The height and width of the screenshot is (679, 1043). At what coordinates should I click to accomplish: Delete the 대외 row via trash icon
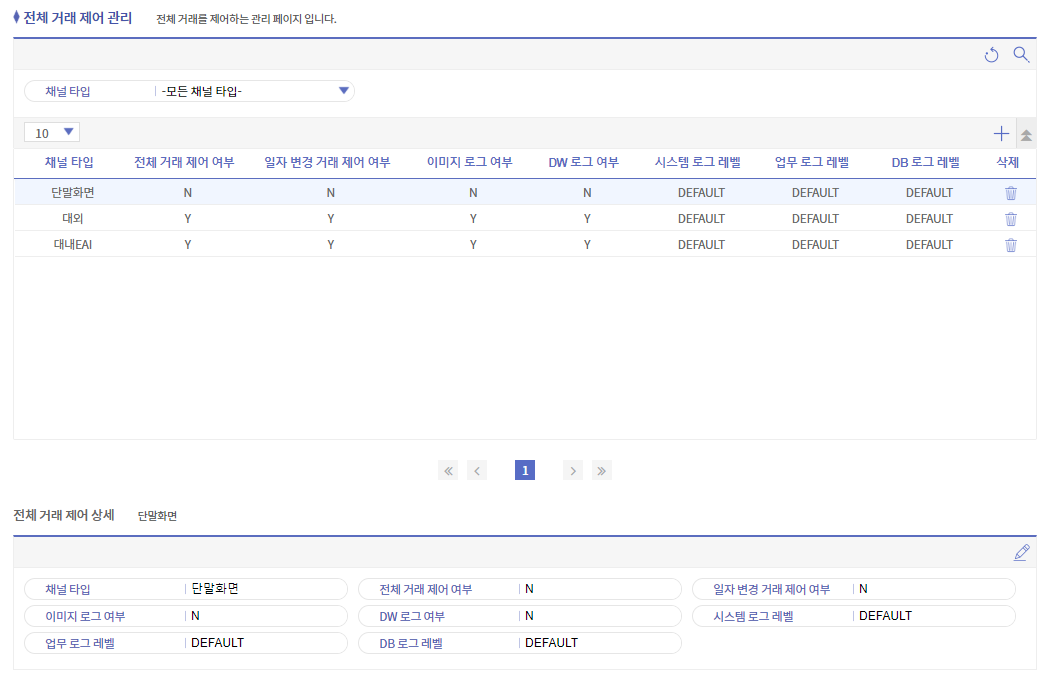click(x=1010, y=219)
